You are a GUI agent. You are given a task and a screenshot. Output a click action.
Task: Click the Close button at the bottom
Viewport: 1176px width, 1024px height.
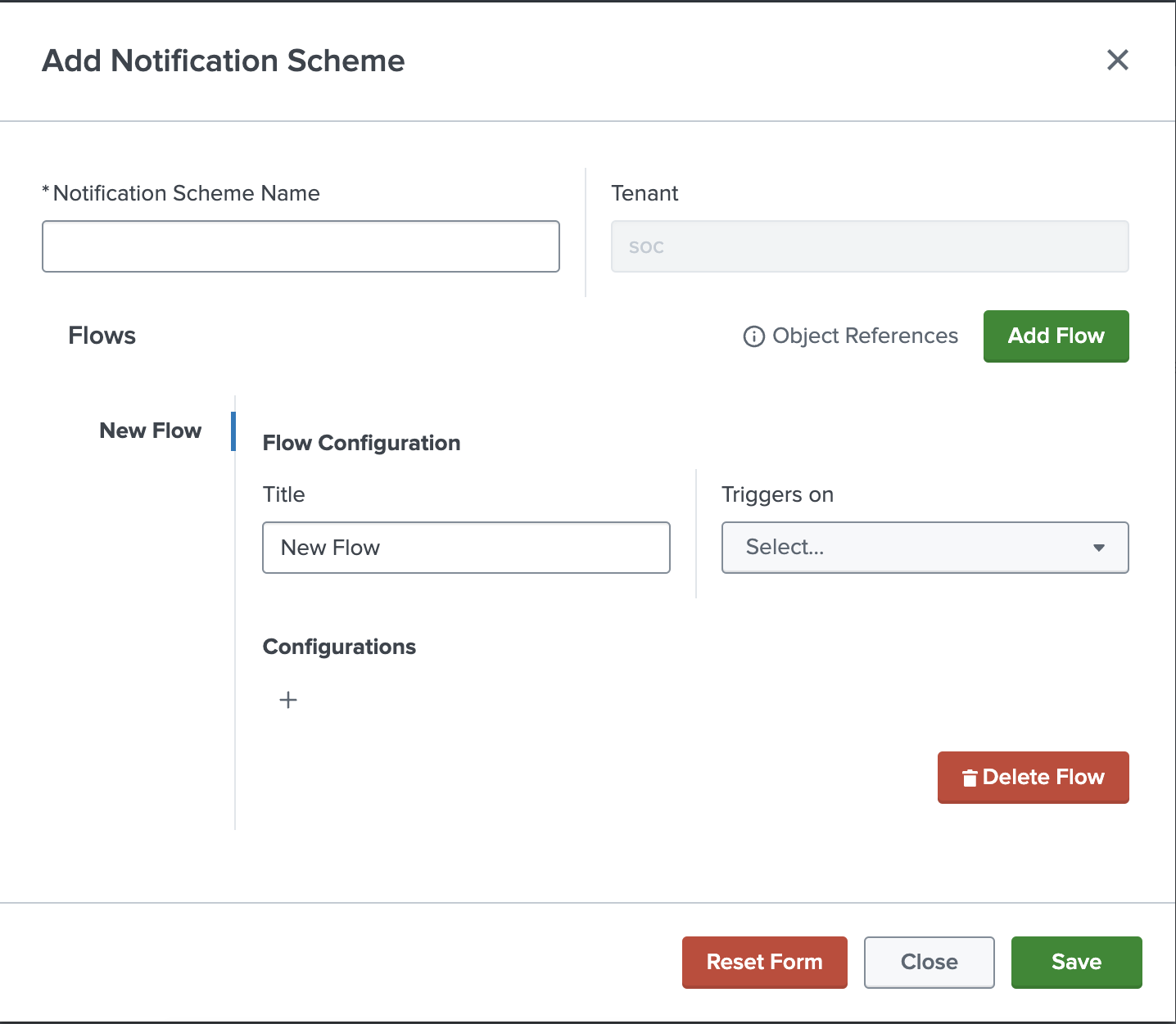[x=929, y=962]
